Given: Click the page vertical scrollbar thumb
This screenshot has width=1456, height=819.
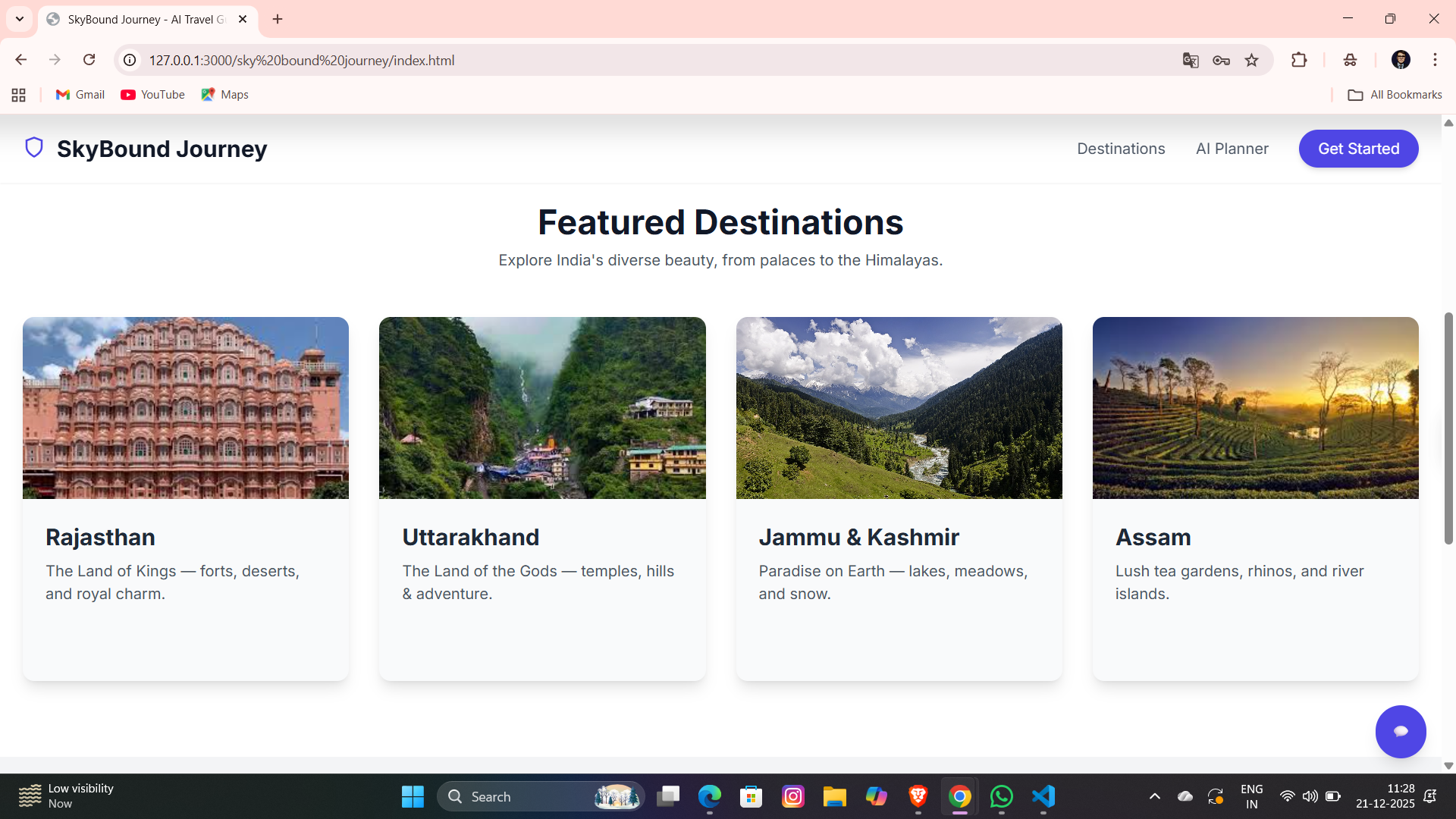Looking at the screenshot, I should [x=1448, y=428].
